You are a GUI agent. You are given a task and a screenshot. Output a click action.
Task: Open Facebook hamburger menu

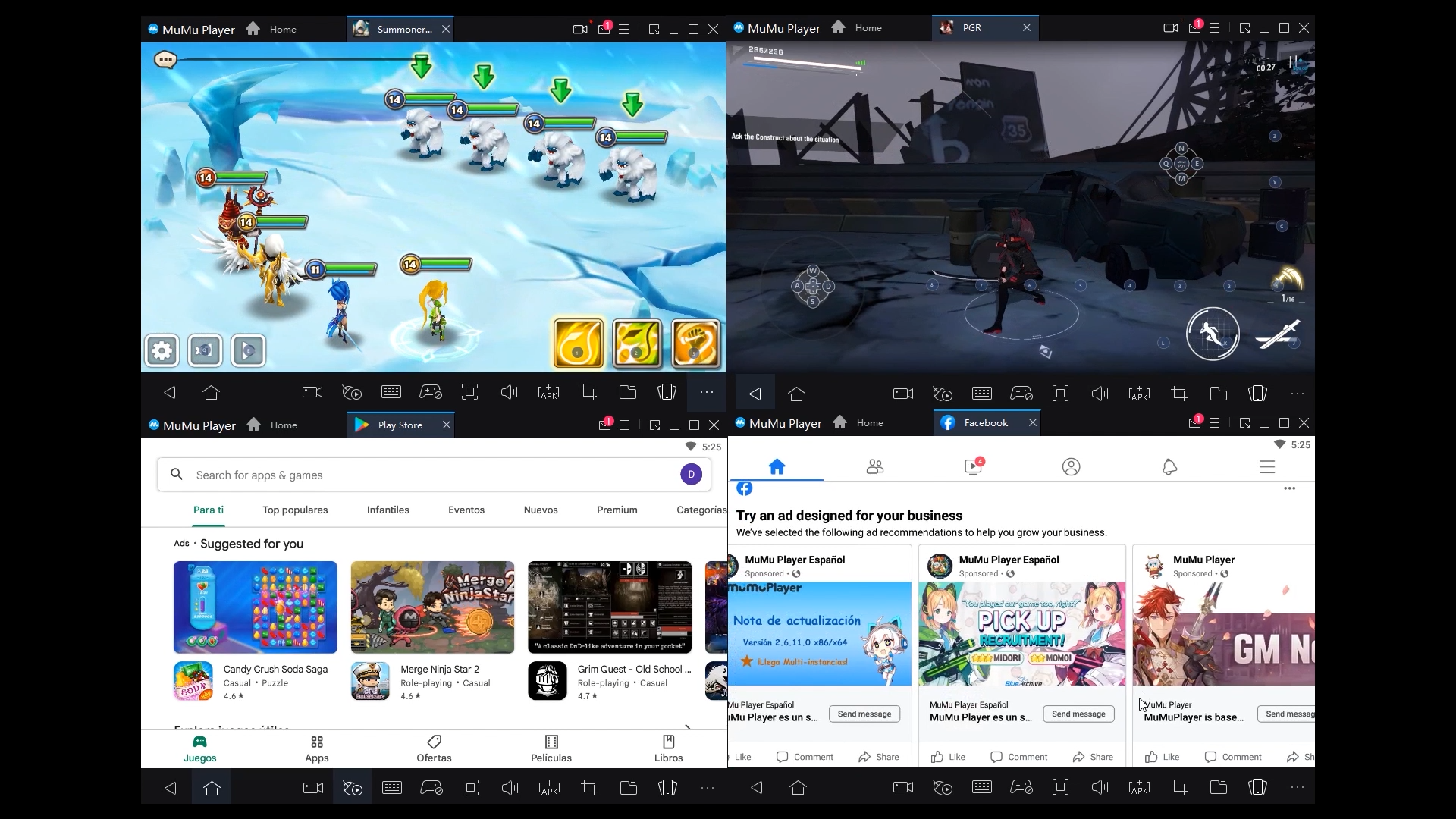coord(1267,466)
